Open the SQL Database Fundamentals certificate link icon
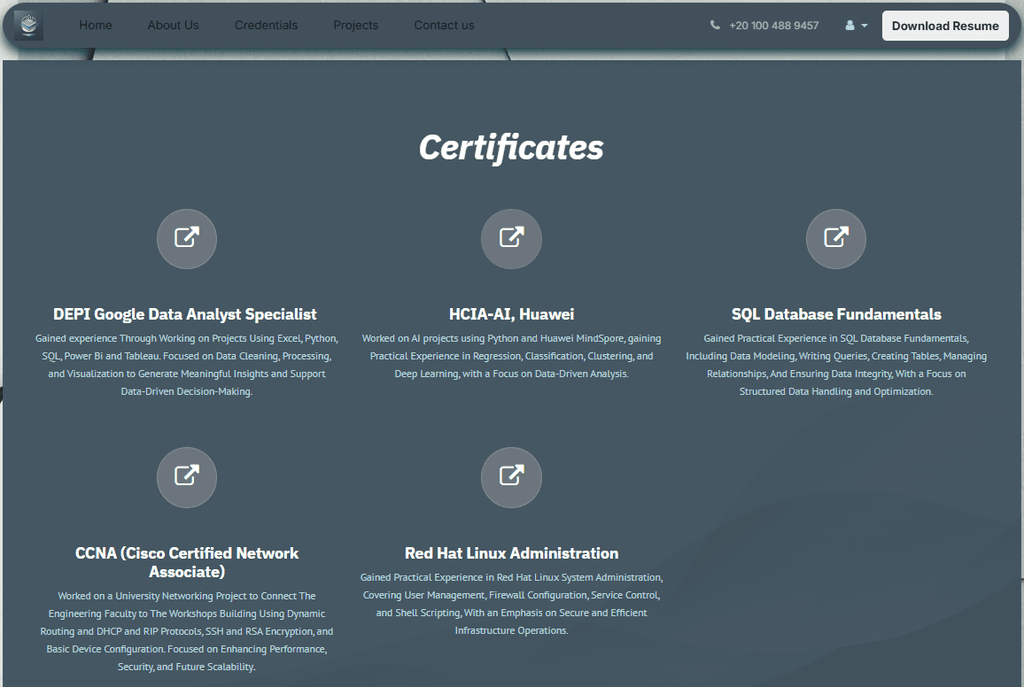This screenshot has width=1024, height=687. 836,239
